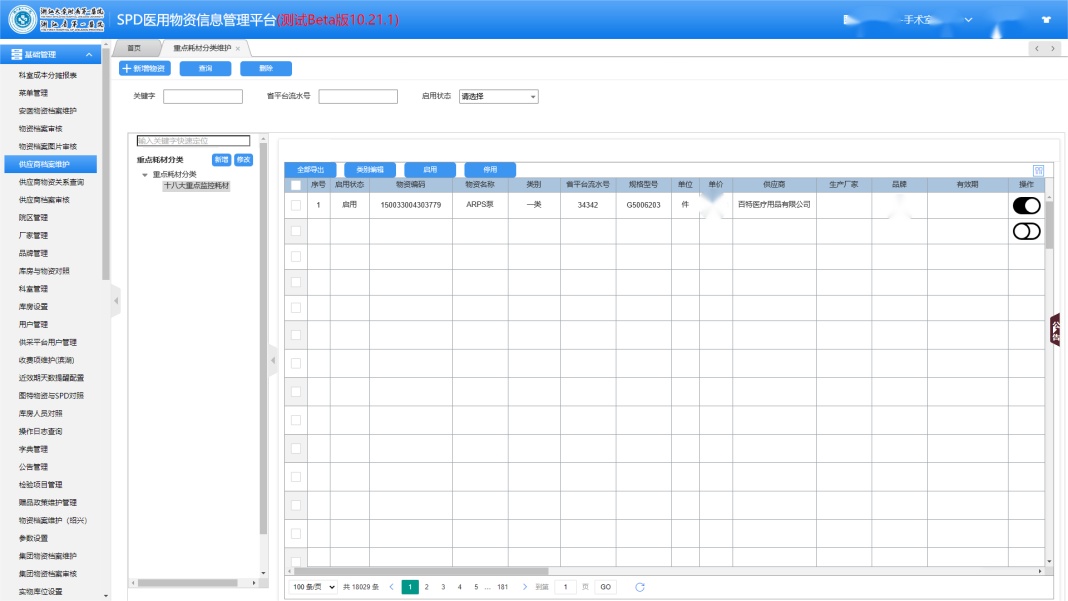The height and width of the screenshot is (601, 1068).
Task: Click the 新增物资 button
Action: coord(144,68)
